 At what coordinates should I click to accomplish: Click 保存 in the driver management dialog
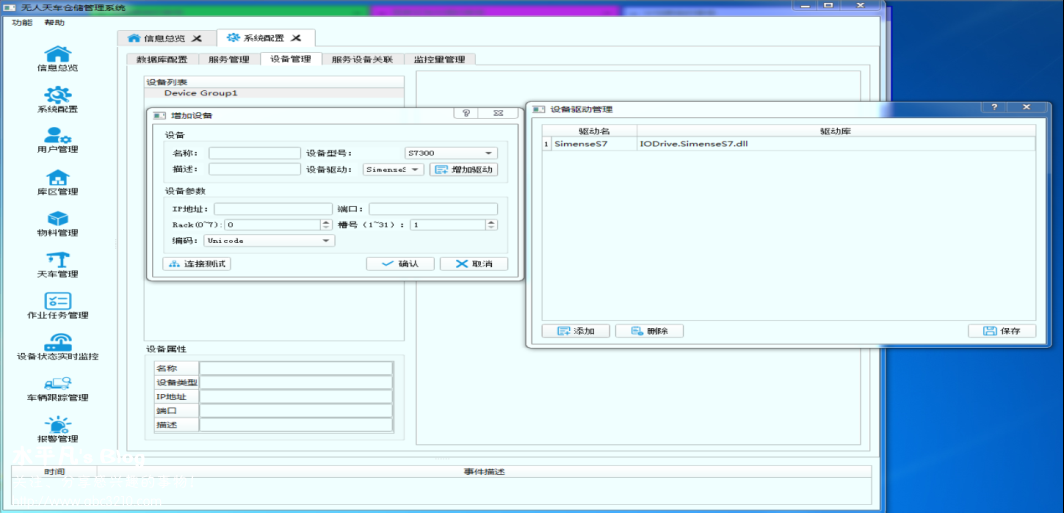(1002, 331)
